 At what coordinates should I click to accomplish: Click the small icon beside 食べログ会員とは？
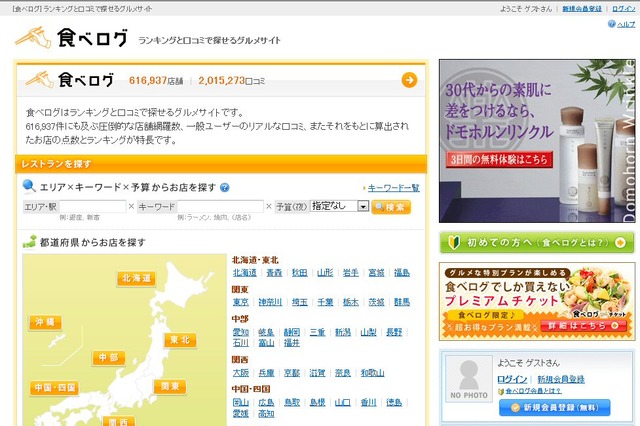tap(501, 391)
